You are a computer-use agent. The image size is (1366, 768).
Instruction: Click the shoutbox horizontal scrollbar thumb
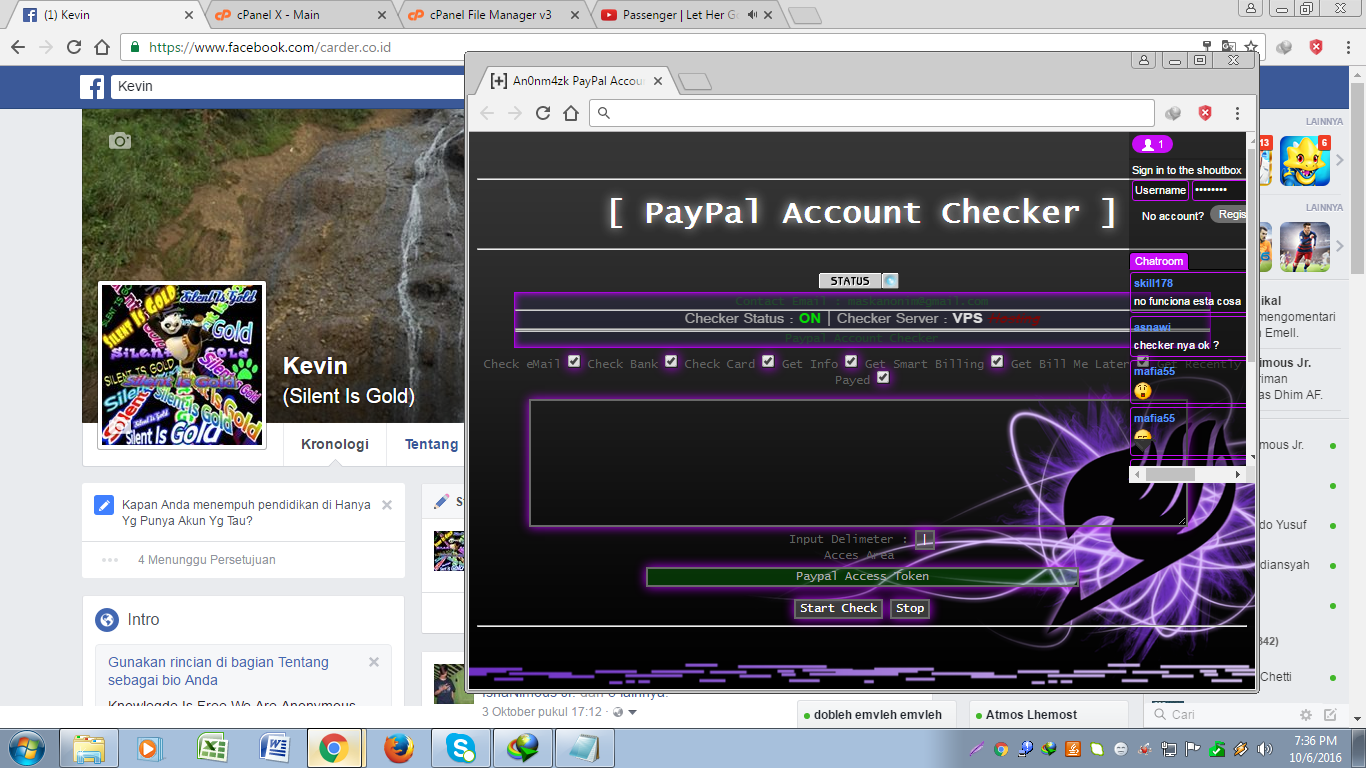point(1170,474)
